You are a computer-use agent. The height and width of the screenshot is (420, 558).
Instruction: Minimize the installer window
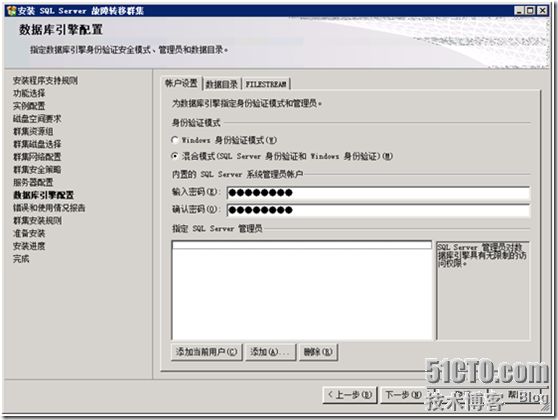519,11
